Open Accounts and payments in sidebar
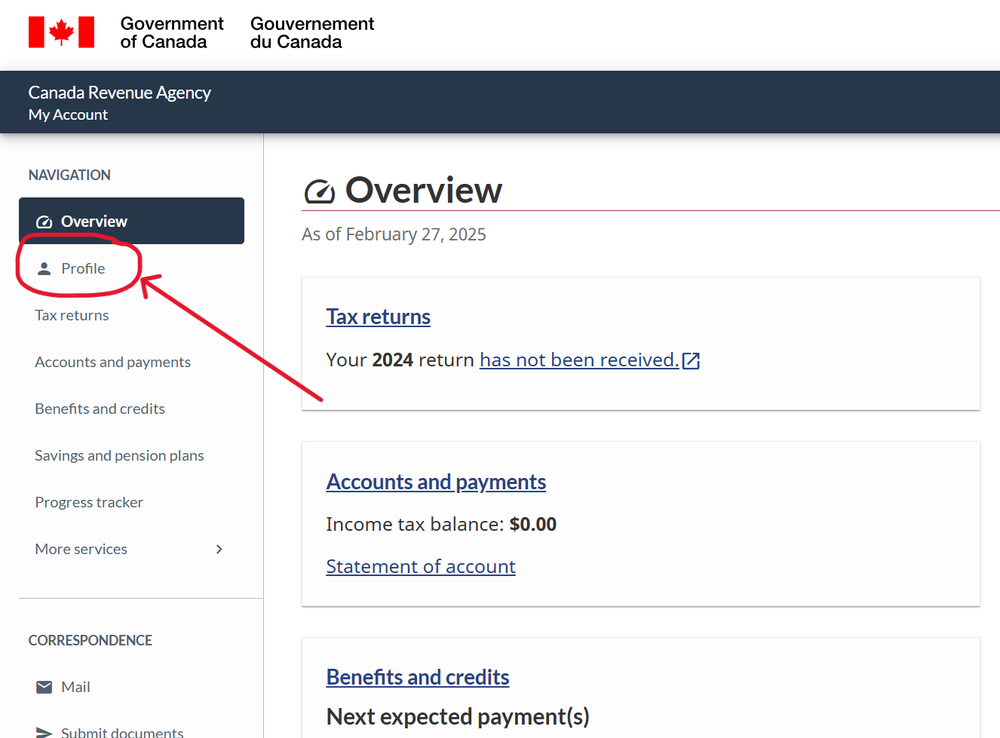This screenshot has height=738, width=1000. pyautogui.click(x=113, y=362)
